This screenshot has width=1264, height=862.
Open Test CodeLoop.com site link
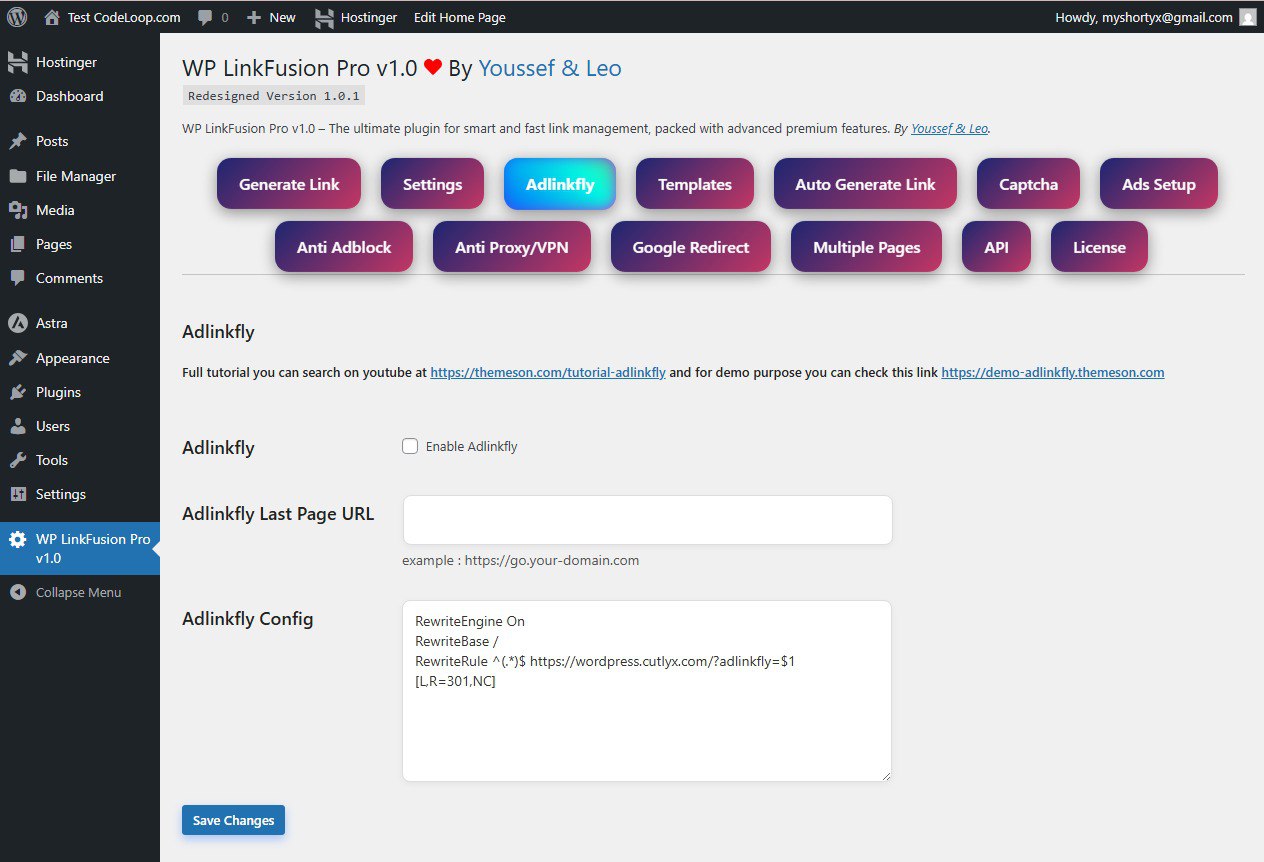[124, 17]
